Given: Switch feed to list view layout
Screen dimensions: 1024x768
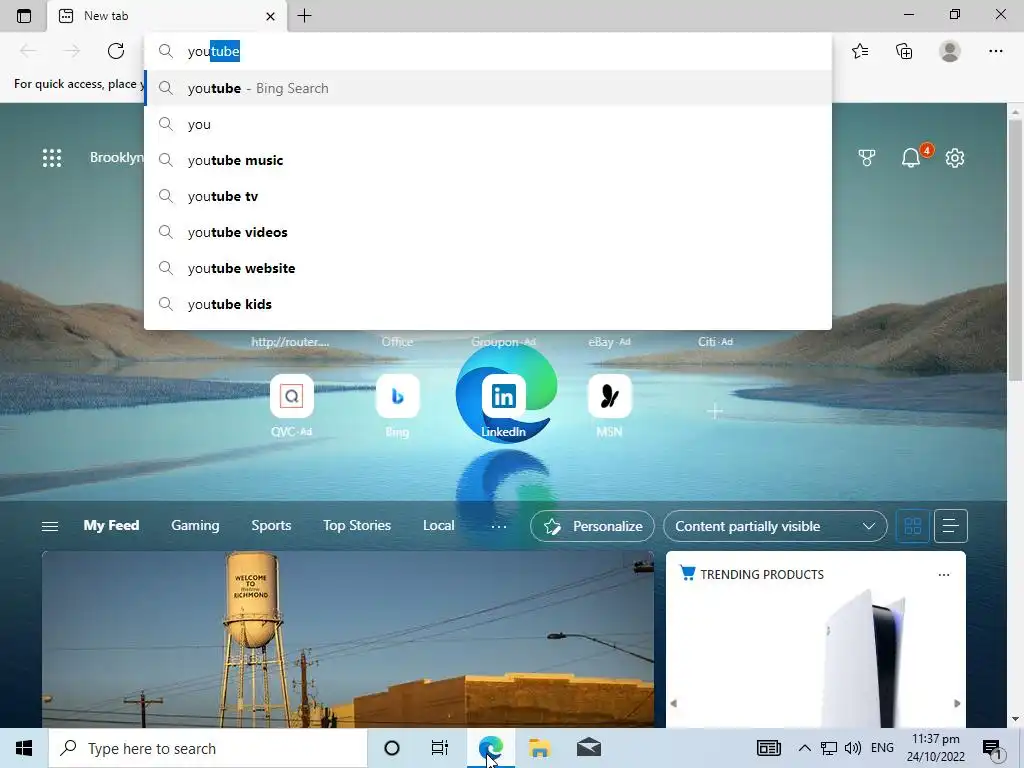Looking at the screenshot, I should click(x=950, y=526).
